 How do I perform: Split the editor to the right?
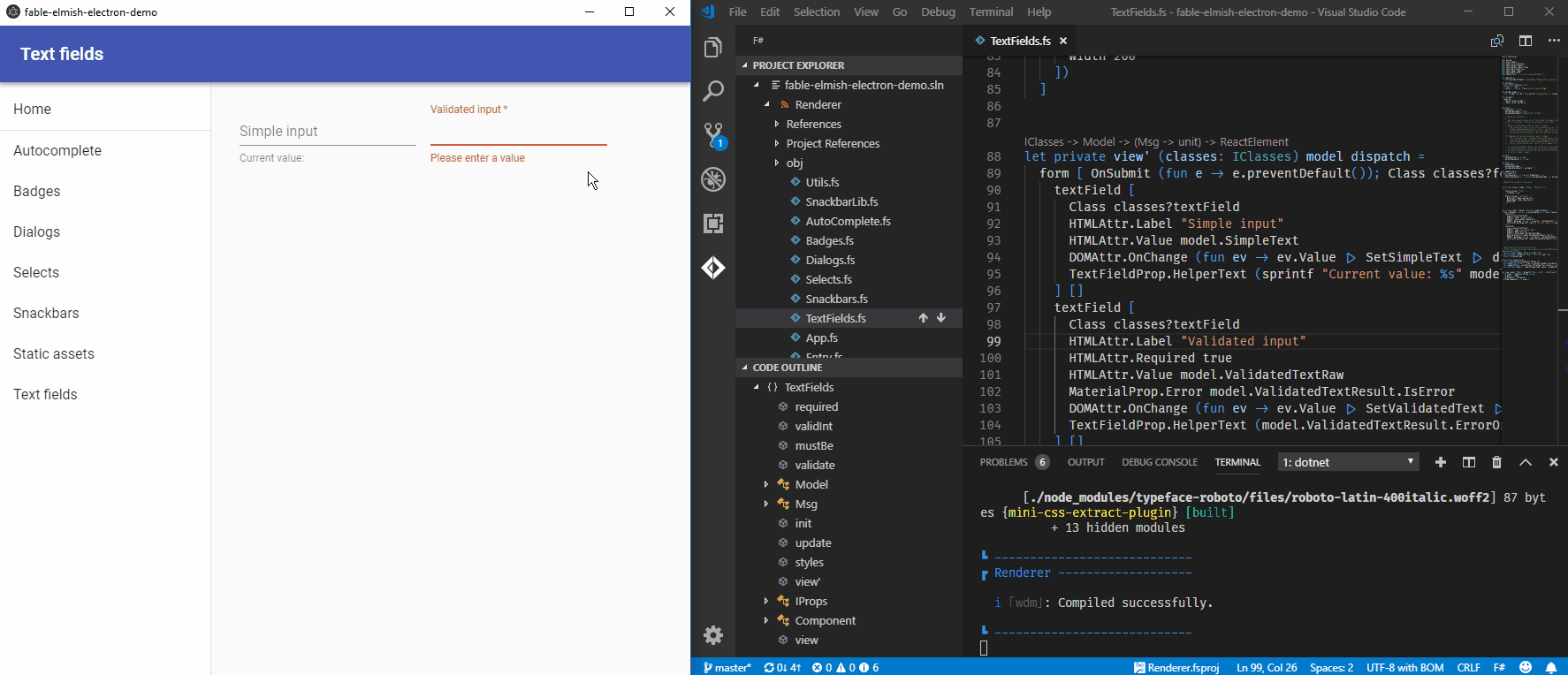pyautogui.click(x=1526, y=41)
